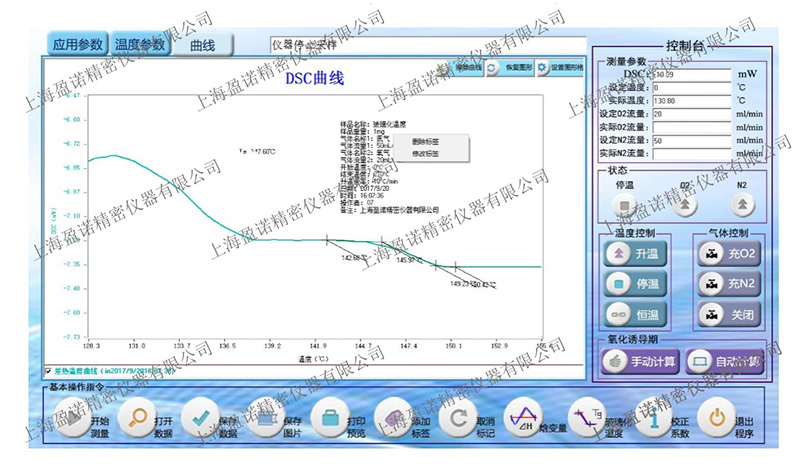Screen dimensions: 800x470
Task: Open 校正系数 calibration coefficient icon
Action: 651,421
